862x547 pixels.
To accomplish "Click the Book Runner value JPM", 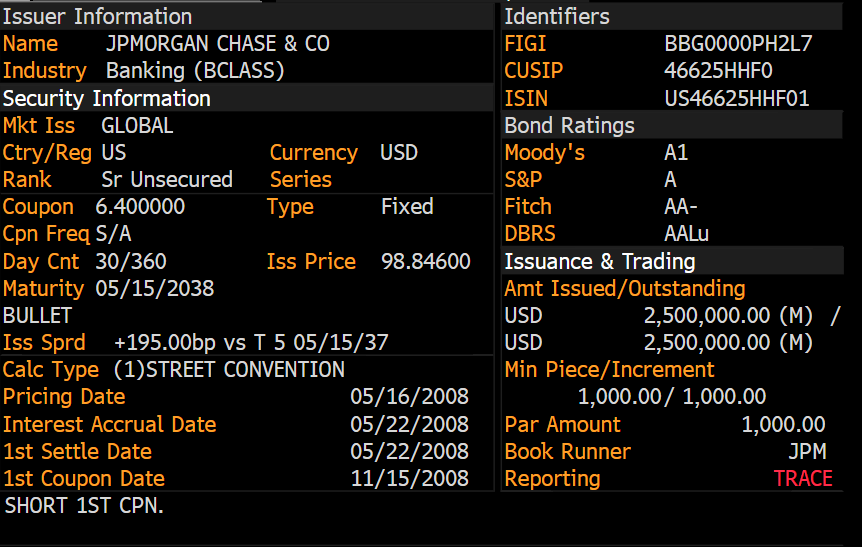I will pyautogui.click(x=808, y=452).
